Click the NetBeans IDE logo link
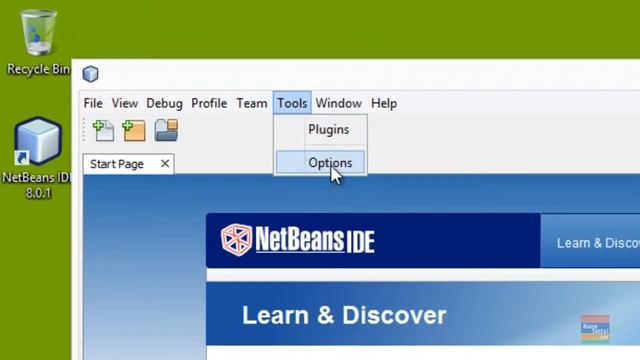The image size is (640, 360). pyautogui.click(x=298, y=240)
